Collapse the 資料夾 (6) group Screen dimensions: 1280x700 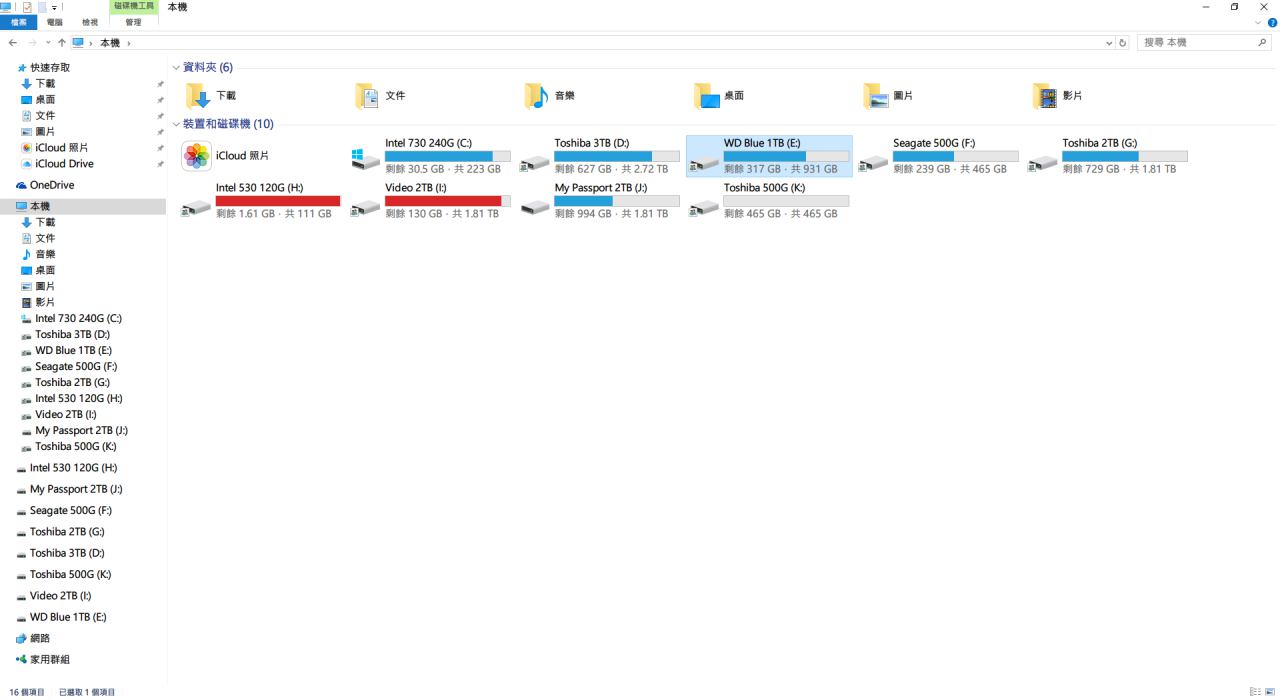coord(176,67)
